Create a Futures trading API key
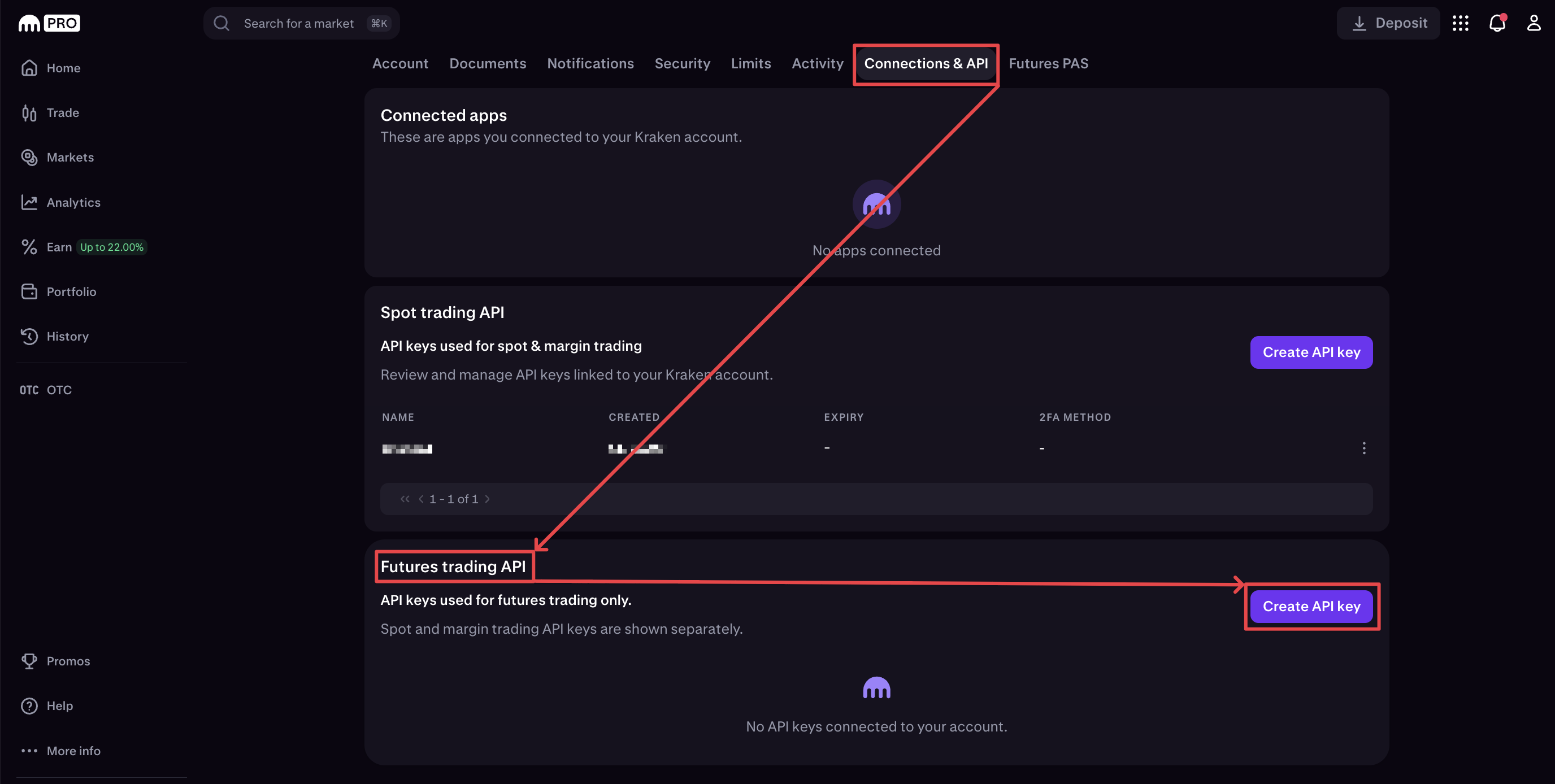 tap(1311, 606)
